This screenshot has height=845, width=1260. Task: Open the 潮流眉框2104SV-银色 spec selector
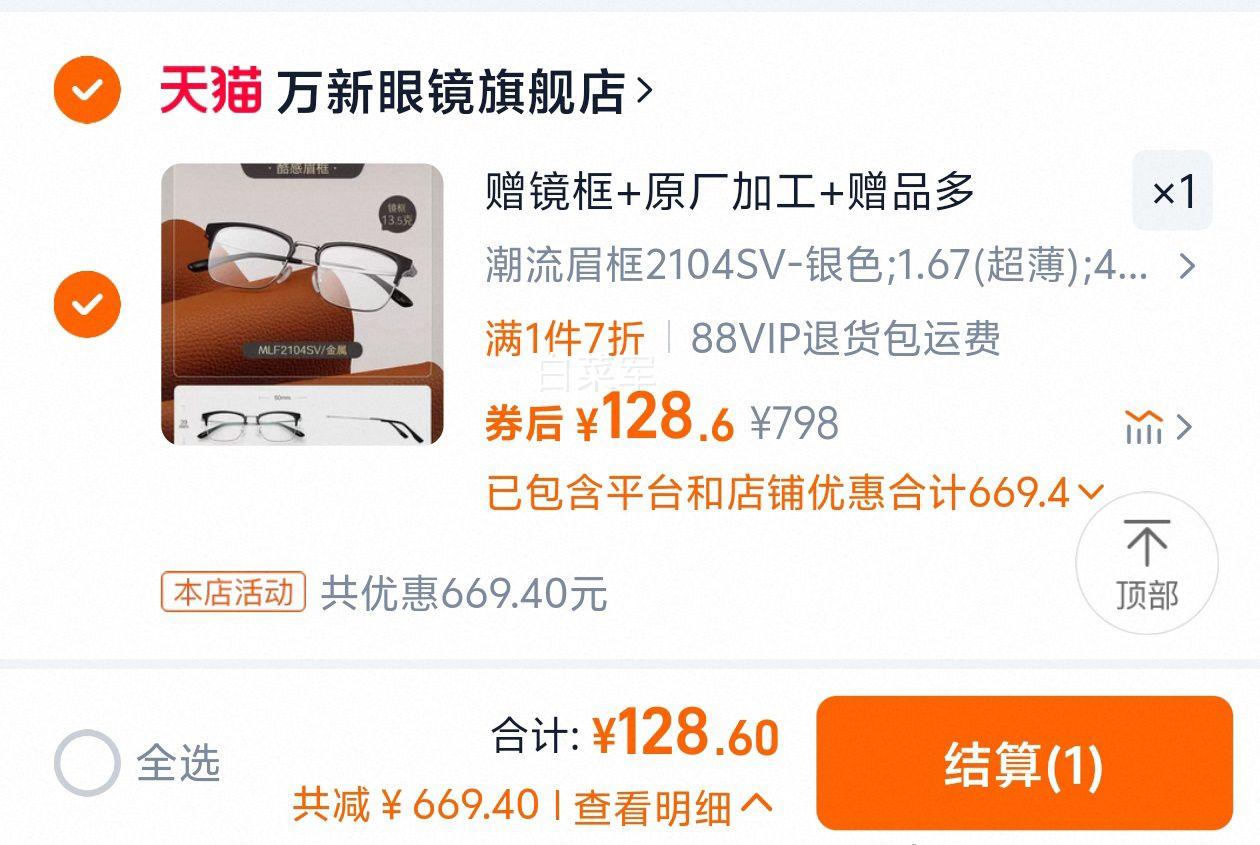click(841, 266)
